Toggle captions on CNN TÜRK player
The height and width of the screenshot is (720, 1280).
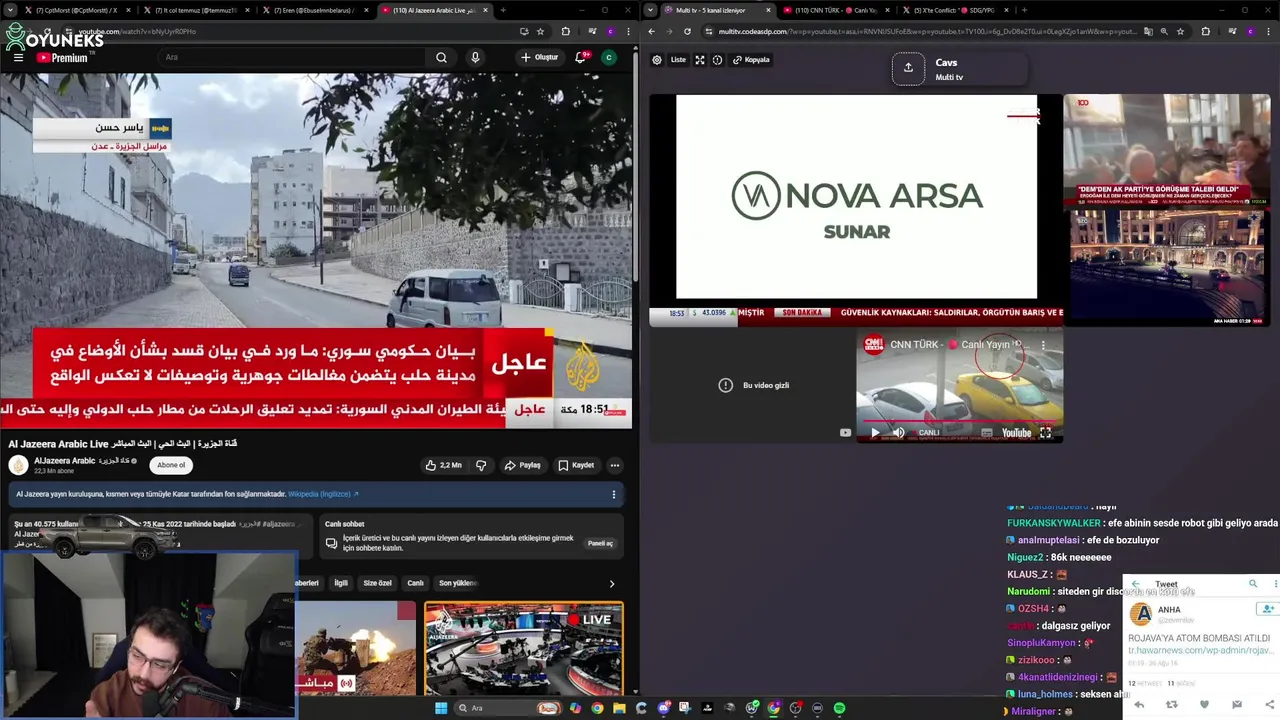[987, 433]
